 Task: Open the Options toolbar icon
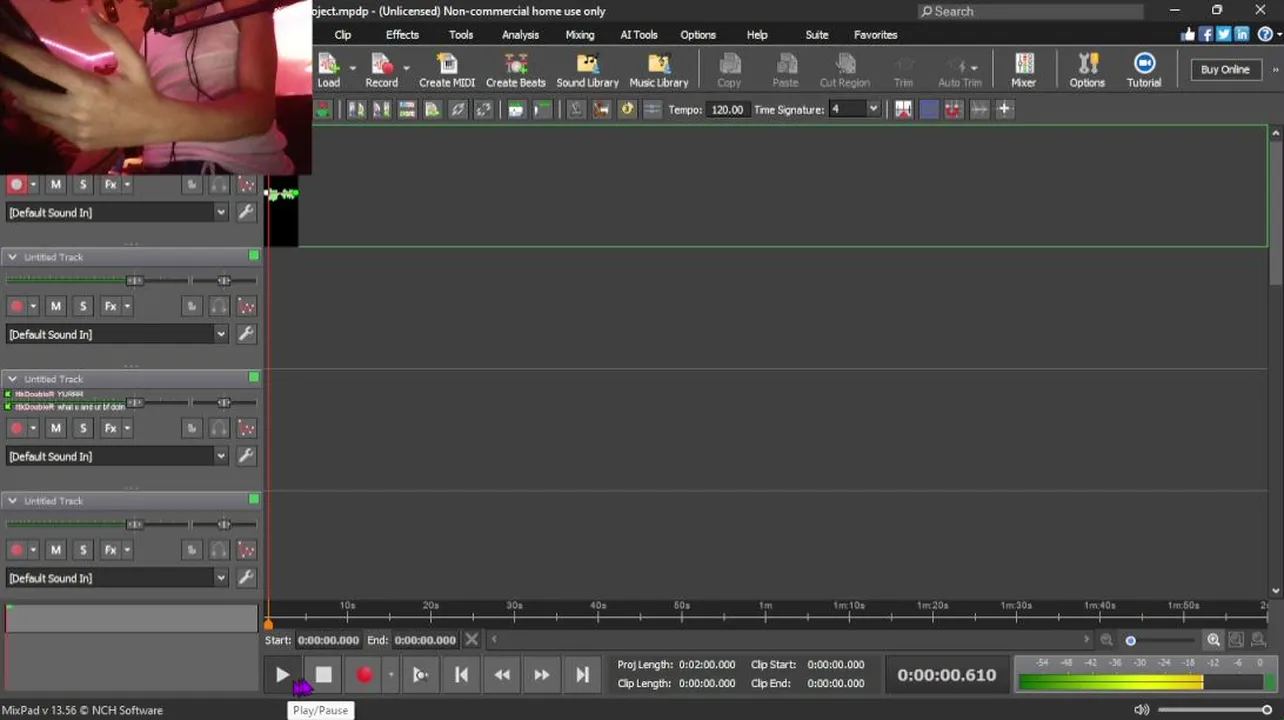tap(1087, 70)
